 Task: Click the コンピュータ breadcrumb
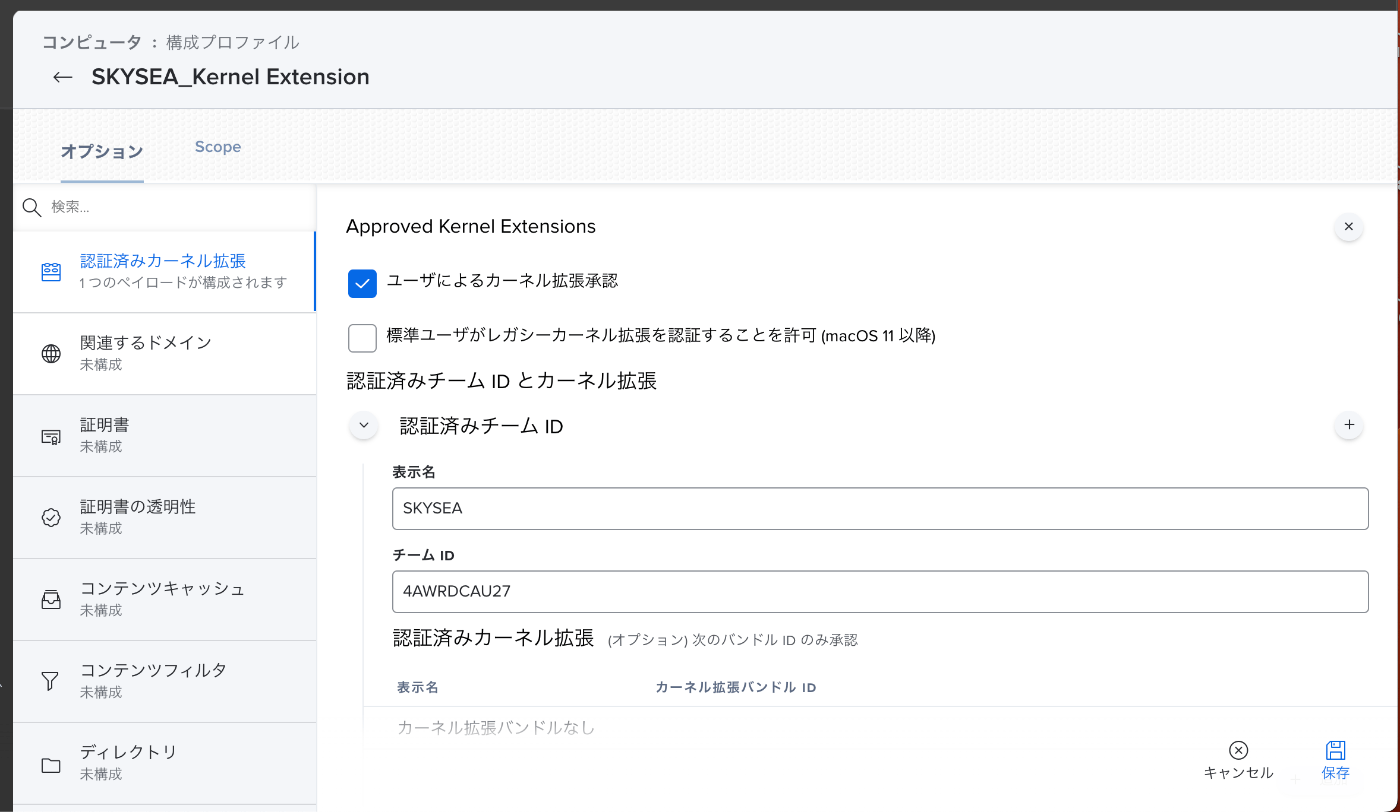click(92, 42)
